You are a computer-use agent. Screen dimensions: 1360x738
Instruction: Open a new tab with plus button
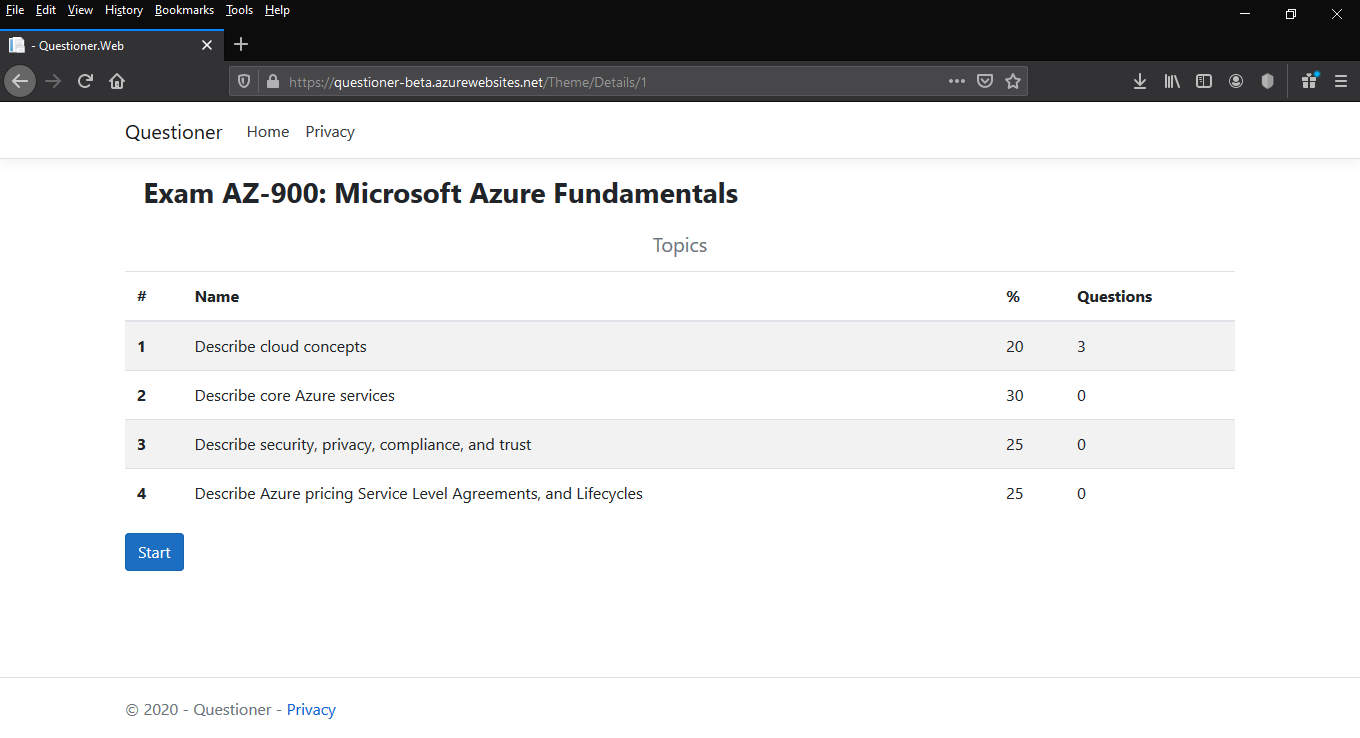pyautogui.click(x=241, y=44)
